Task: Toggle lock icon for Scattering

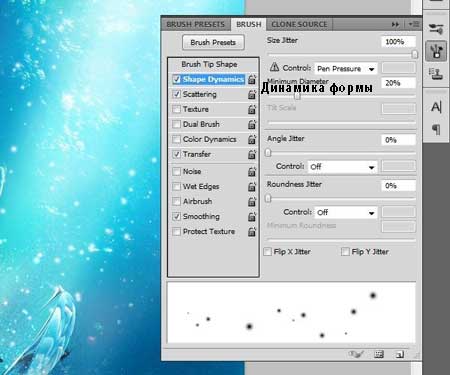Action: [x=252, y=94]
